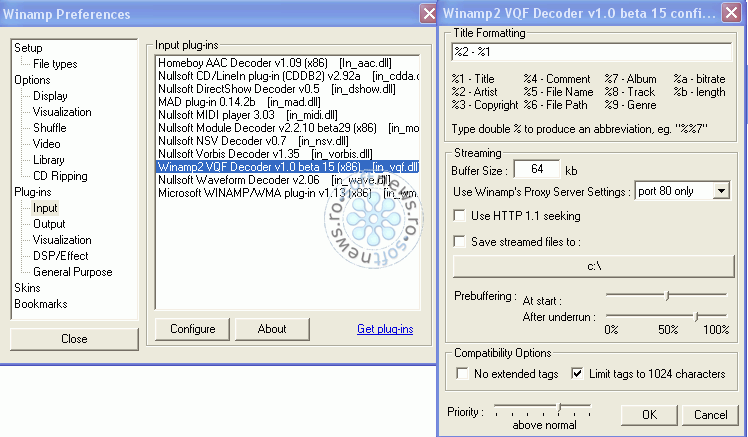
Task: Tick the Save streamed files to checkbox
Action: [459, 241]
